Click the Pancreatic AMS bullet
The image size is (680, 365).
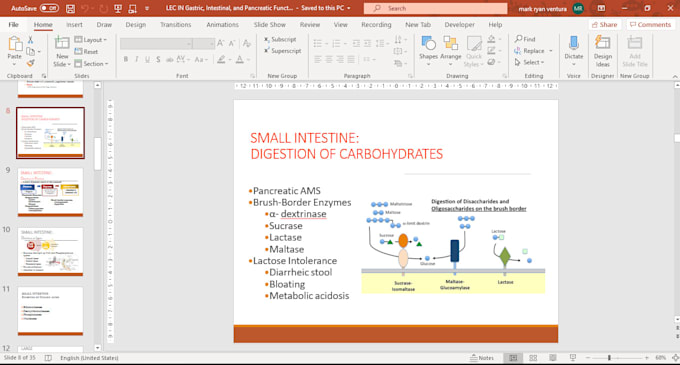(x=287, y=191)
